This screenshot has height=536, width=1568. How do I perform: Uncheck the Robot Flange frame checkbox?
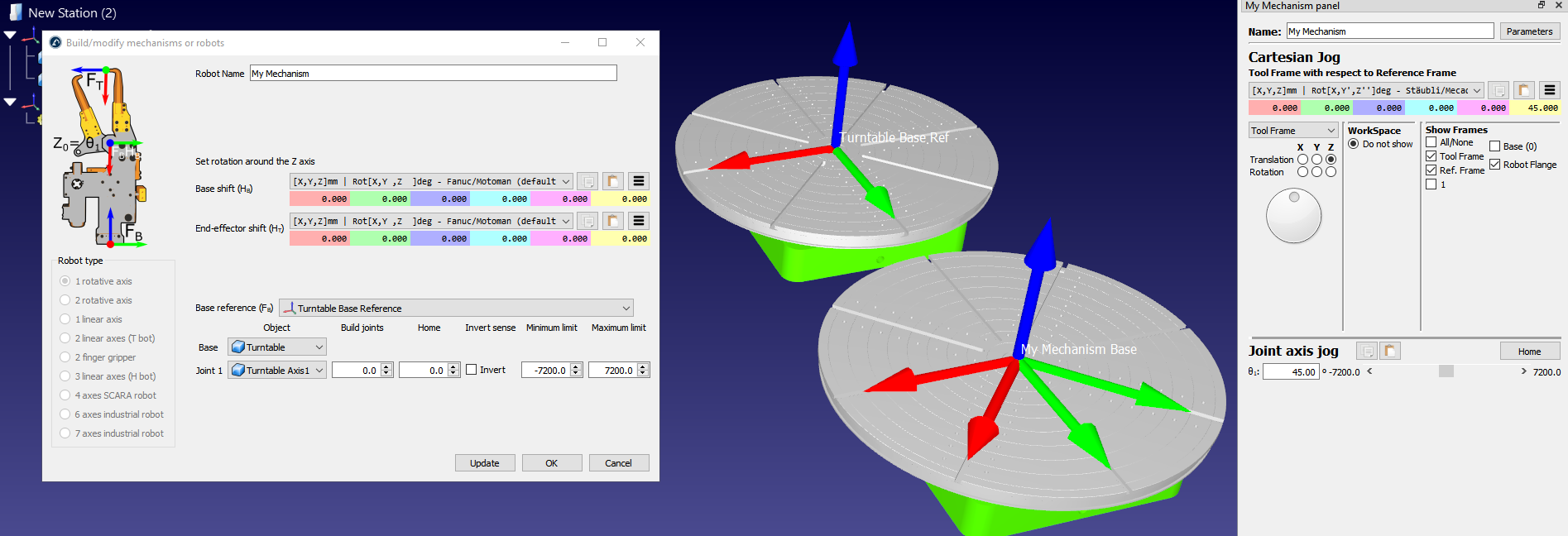(x=1495, y=165)
